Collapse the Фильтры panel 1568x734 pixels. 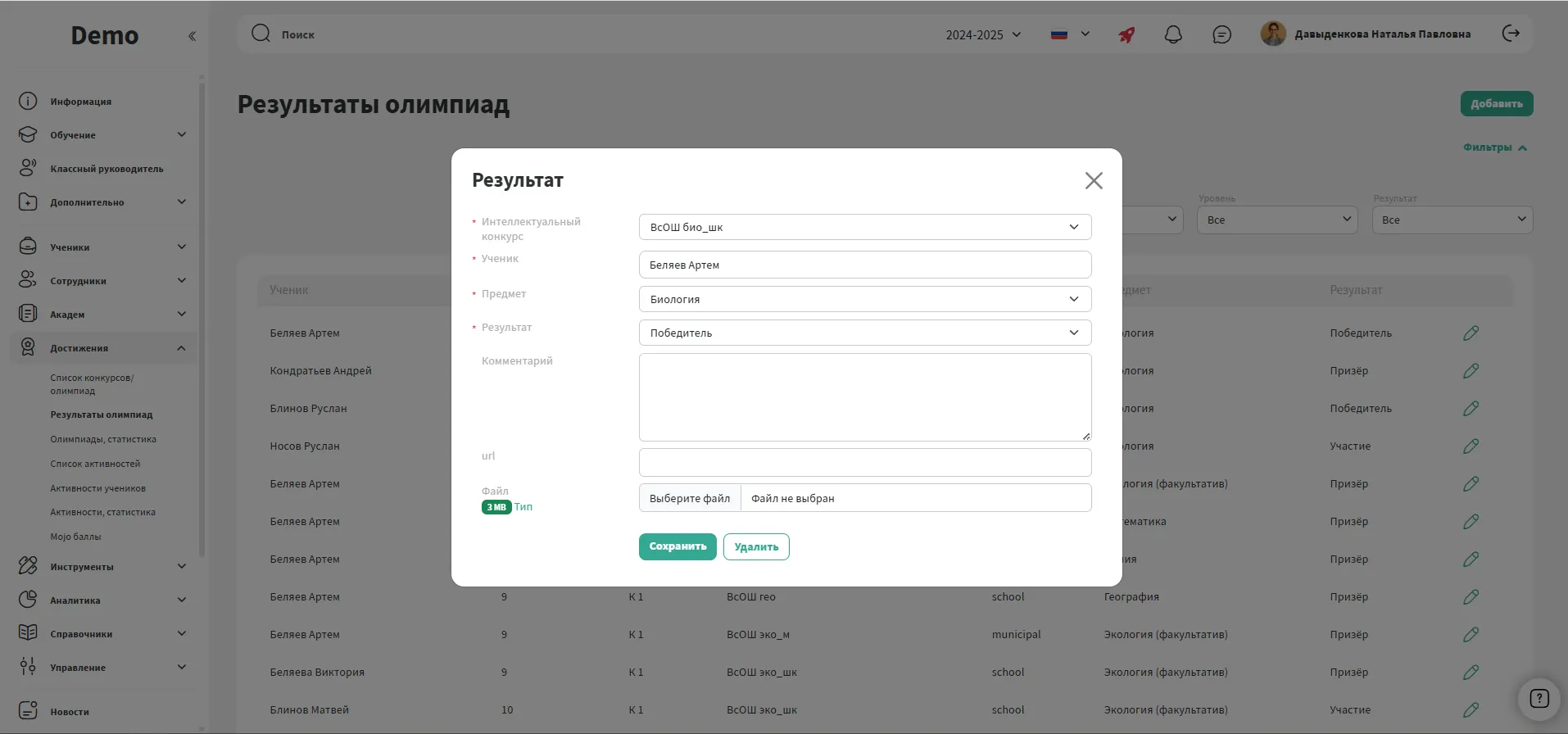tap(1494, 147)
